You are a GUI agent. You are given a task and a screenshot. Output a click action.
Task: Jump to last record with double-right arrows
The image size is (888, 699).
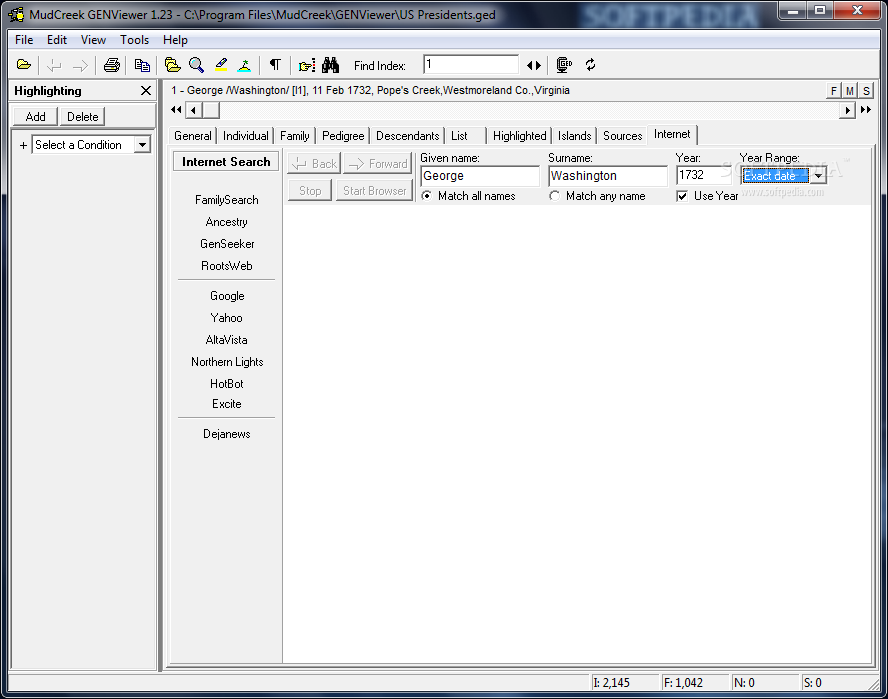coord(866,110)
